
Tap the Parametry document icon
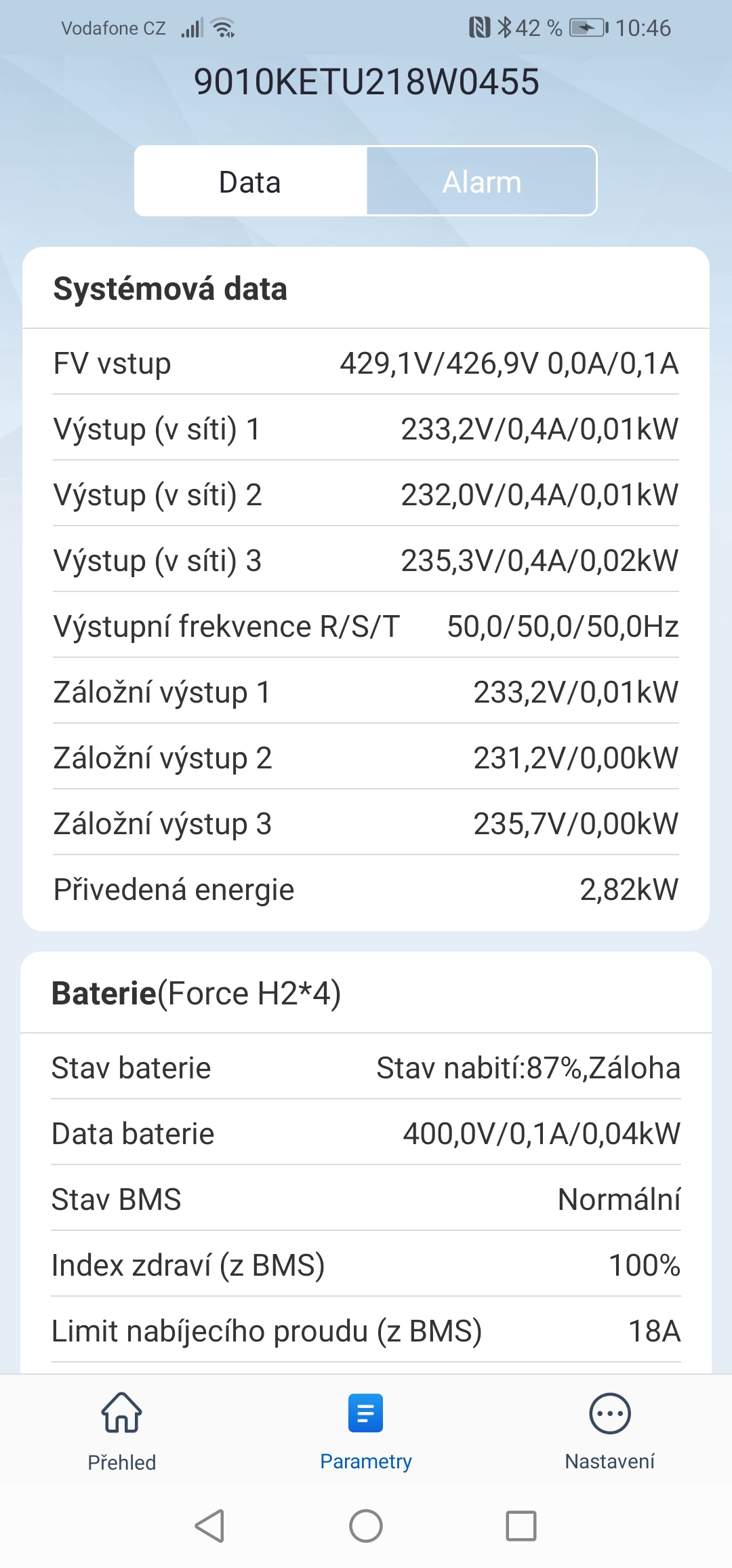[x=366, y=1413]
